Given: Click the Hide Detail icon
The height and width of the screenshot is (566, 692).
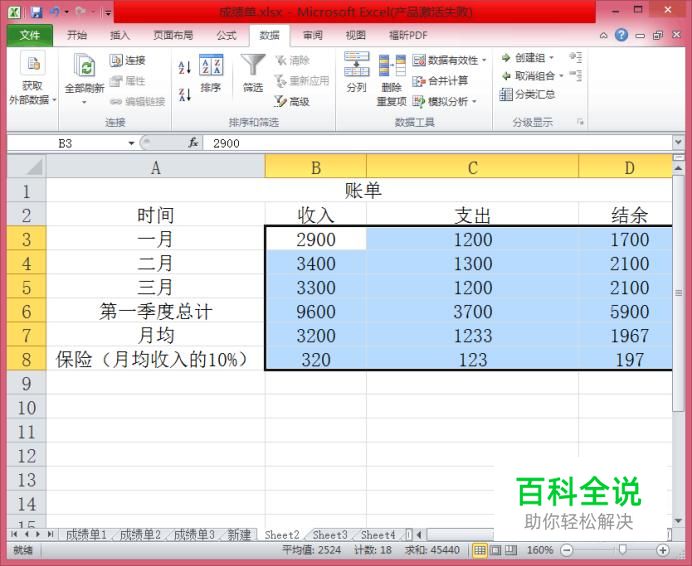Looking at the screenshot, I should pos(575,75).
